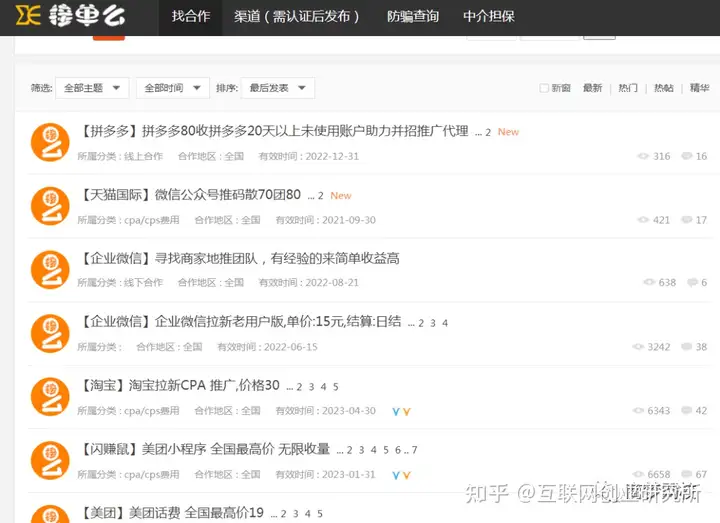Click avatar of 寻找商家地推团队 post
The image size is (720, 523).
(x=50, y=270)
